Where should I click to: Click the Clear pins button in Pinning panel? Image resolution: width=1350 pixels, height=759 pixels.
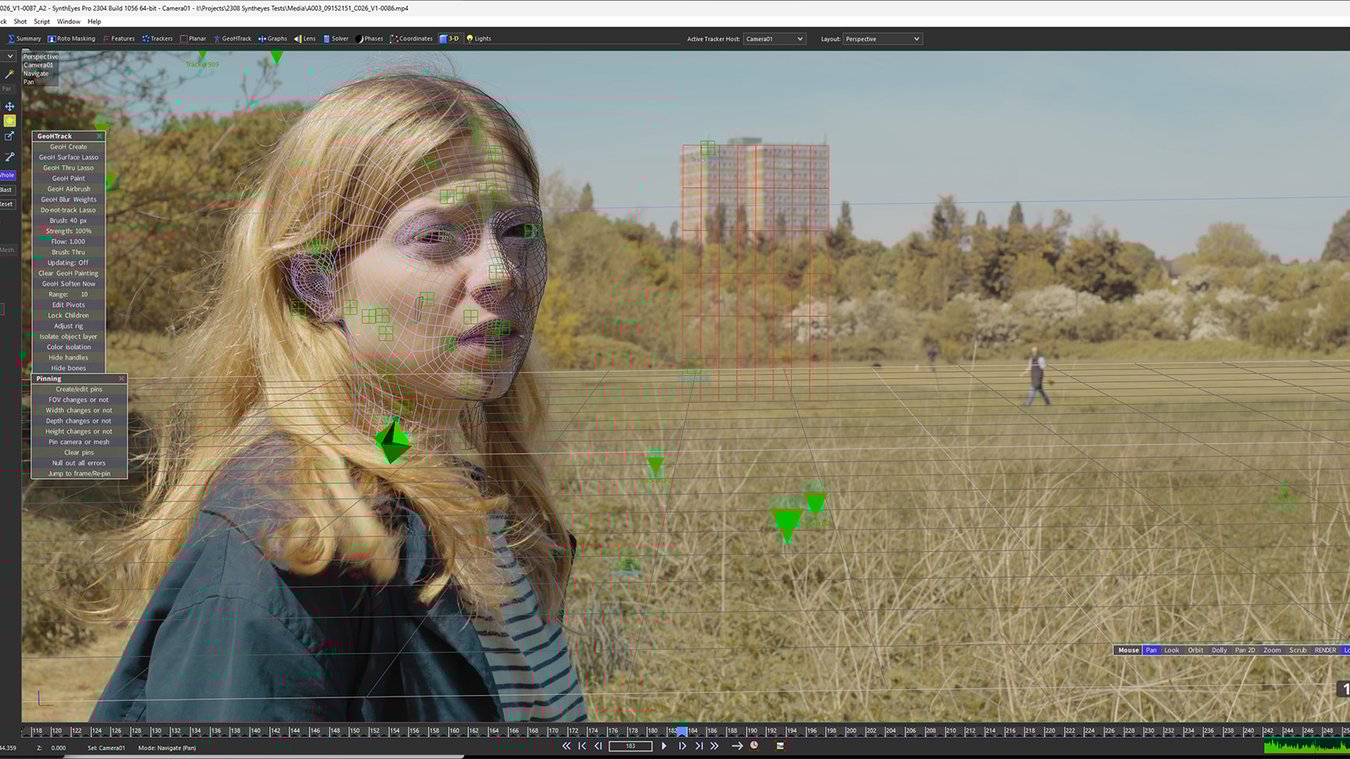click(x=78, y=452)
